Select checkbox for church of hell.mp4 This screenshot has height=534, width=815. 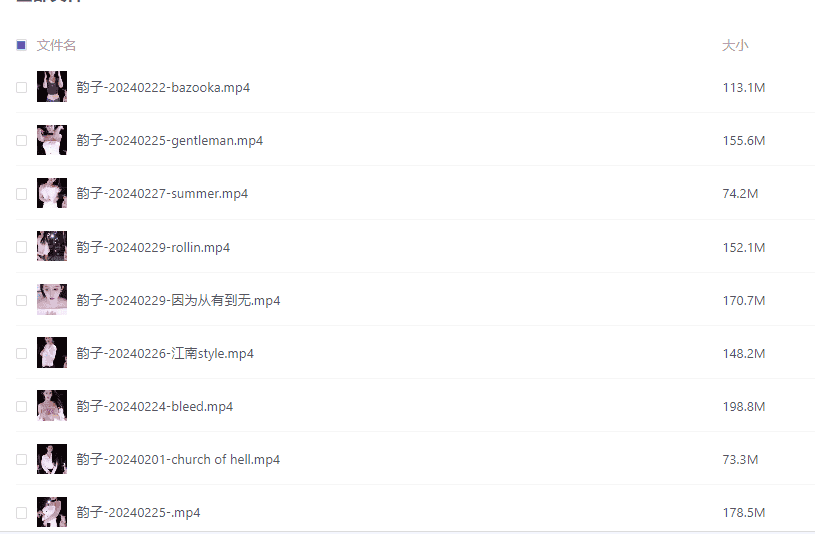pos(21,460)
